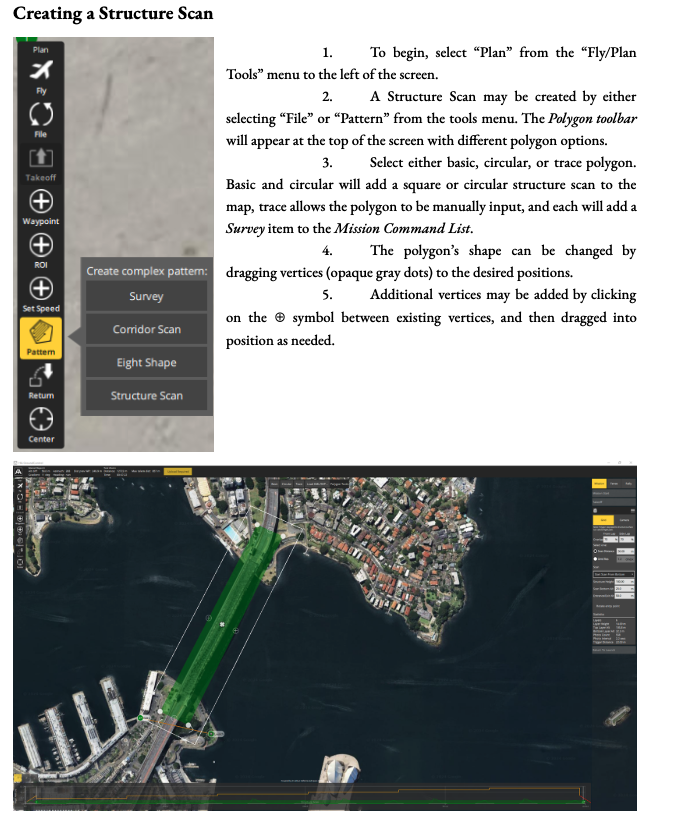Click the ROI icon in bottom screenshot sidebar
The height and width of the screenshot is (820, 685).
(x=20, y=529)
